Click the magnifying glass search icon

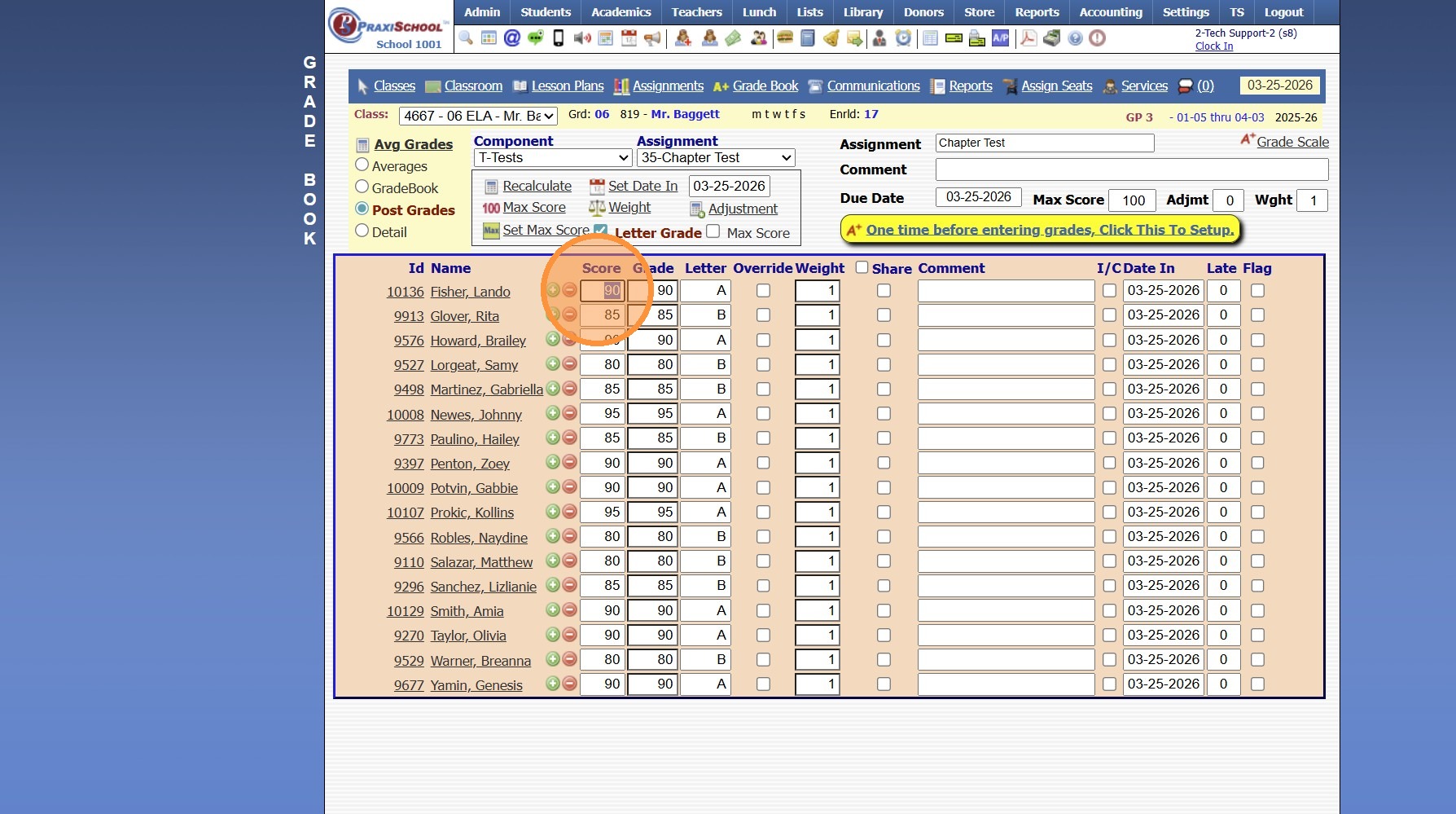coord(466,38)
